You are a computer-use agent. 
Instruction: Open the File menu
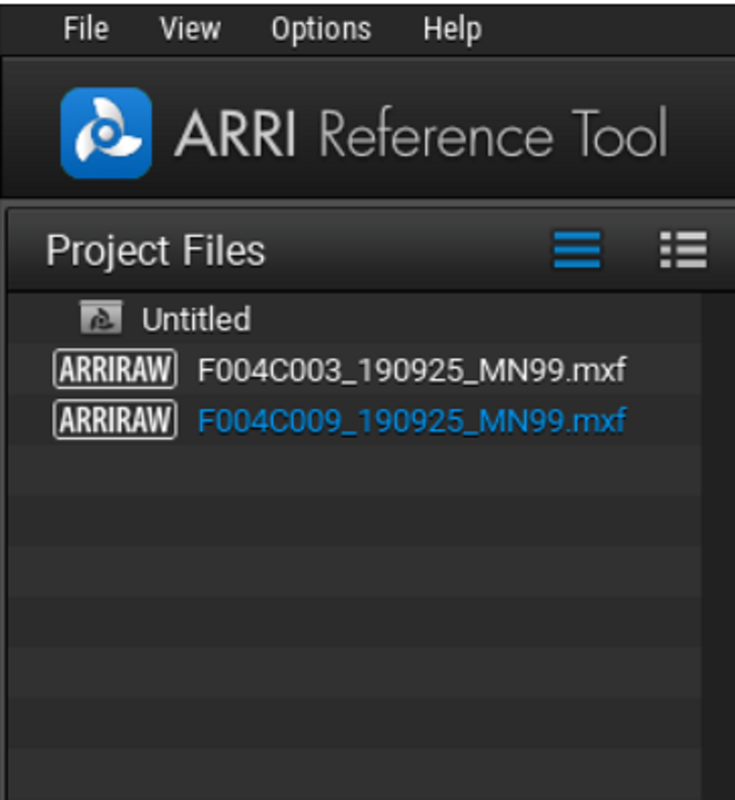pos(86,29)
